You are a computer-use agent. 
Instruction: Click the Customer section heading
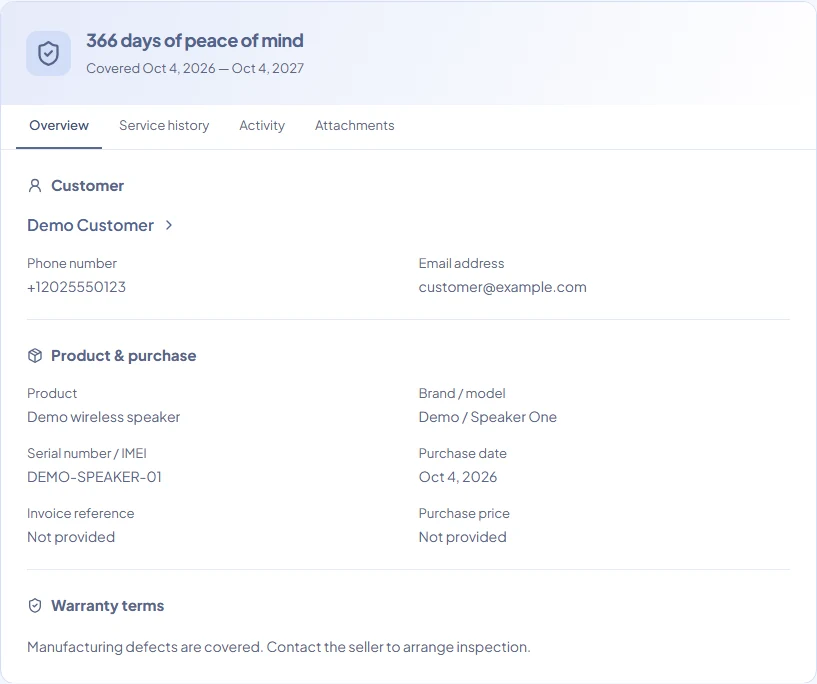click(88, 186)
